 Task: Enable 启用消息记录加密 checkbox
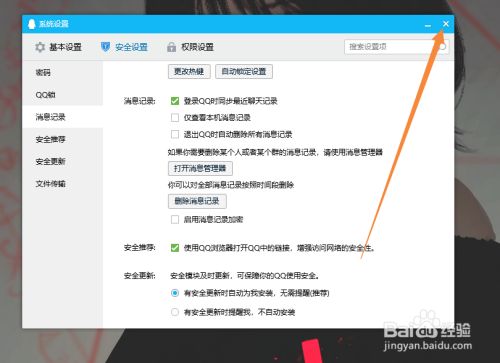(175, 219)
